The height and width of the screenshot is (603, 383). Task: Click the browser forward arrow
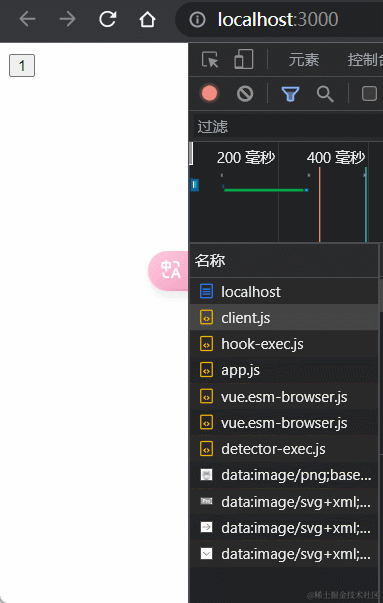coord(67,19)
